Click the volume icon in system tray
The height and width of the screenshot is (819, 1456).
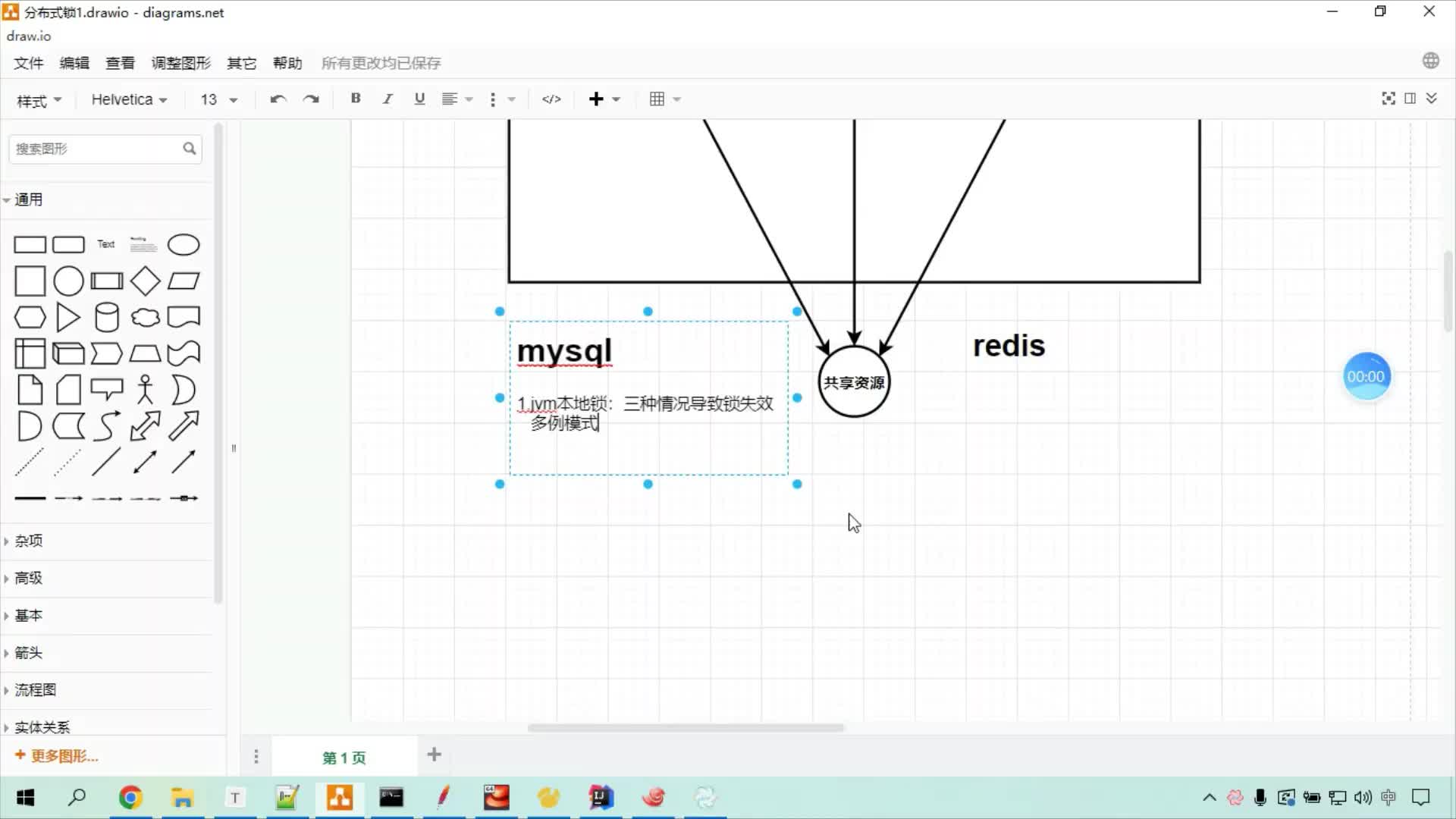click(1363, 797)
